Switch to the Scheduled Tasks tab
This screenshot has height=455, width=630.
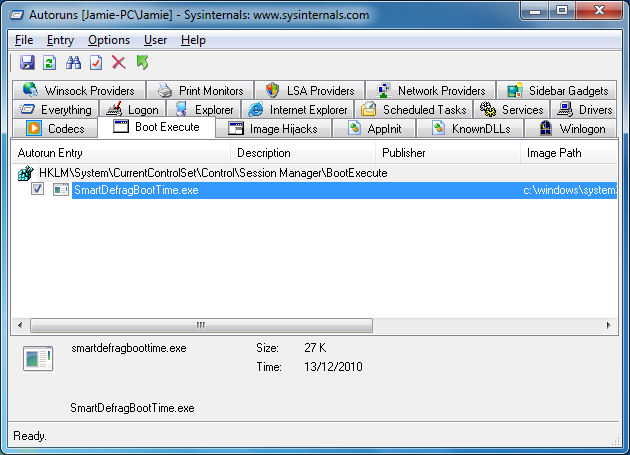[413, 109]
